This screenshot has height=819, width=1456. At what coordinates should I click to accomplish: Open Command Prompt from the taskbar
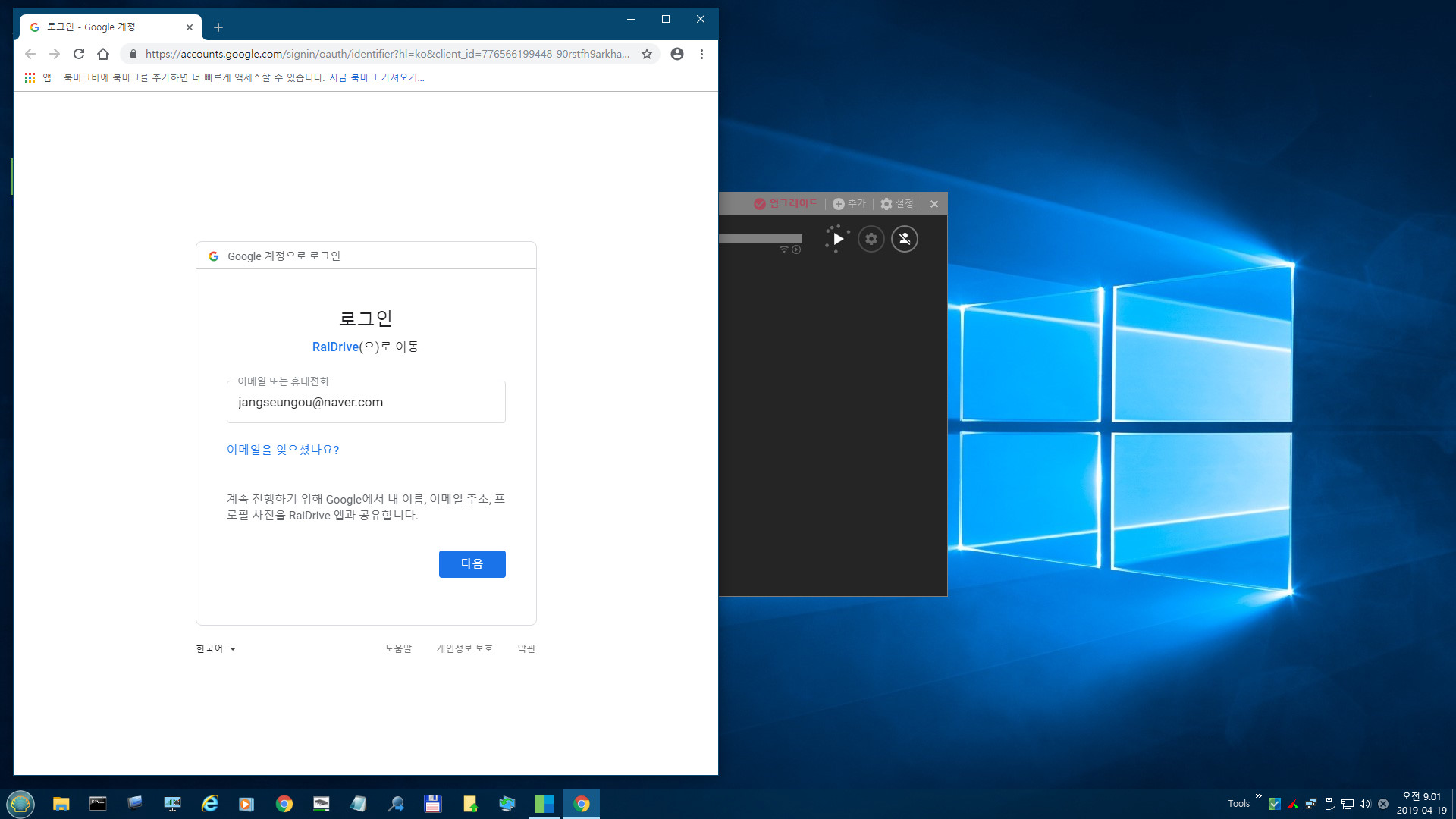(98, 804)
